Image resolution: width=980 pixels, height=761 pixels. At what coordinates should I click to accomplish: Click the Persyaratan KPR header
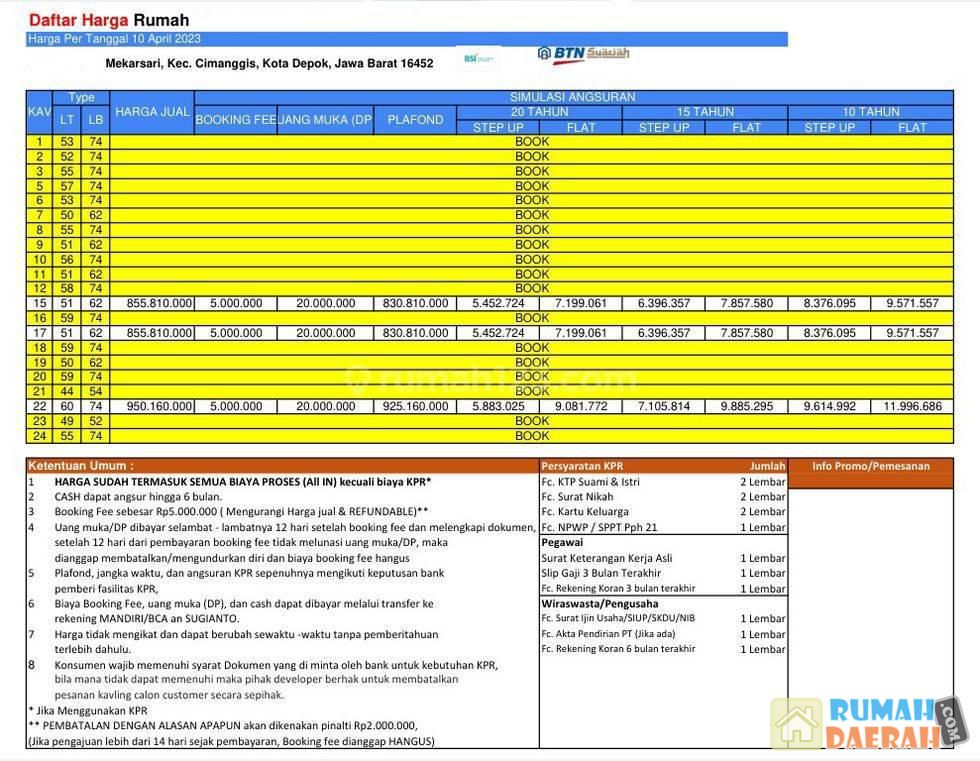pos(582,466)
